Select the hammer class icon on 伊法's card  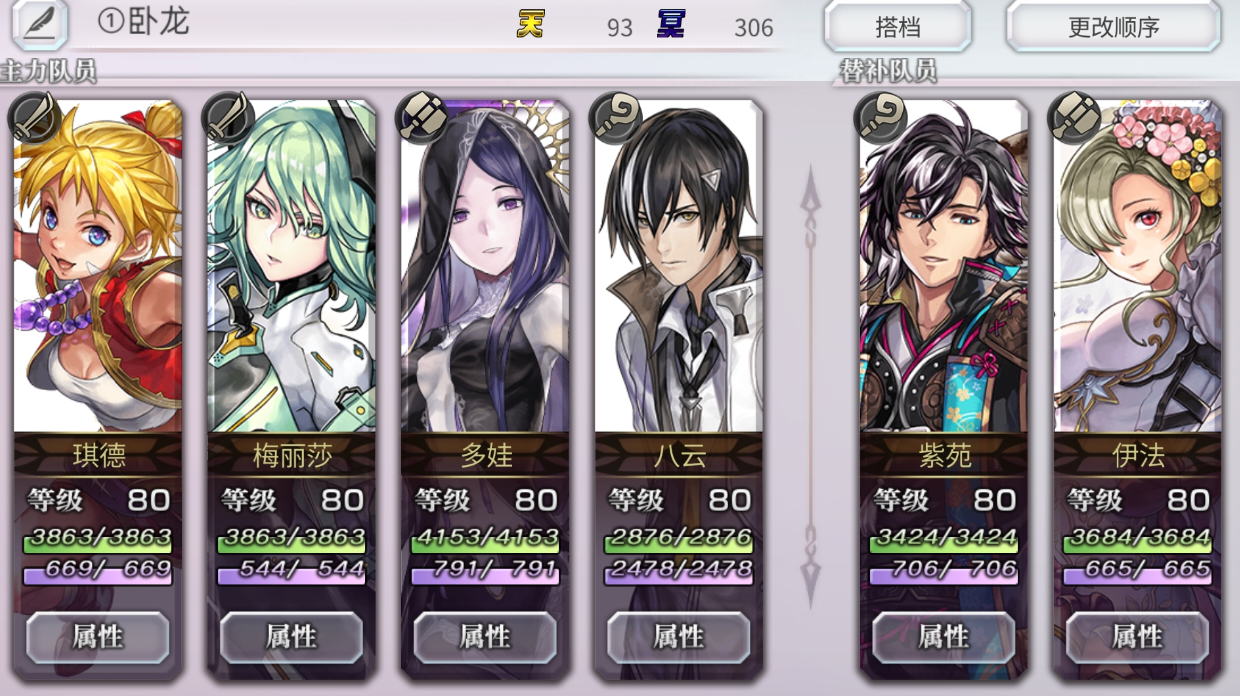pos(1072,117)
